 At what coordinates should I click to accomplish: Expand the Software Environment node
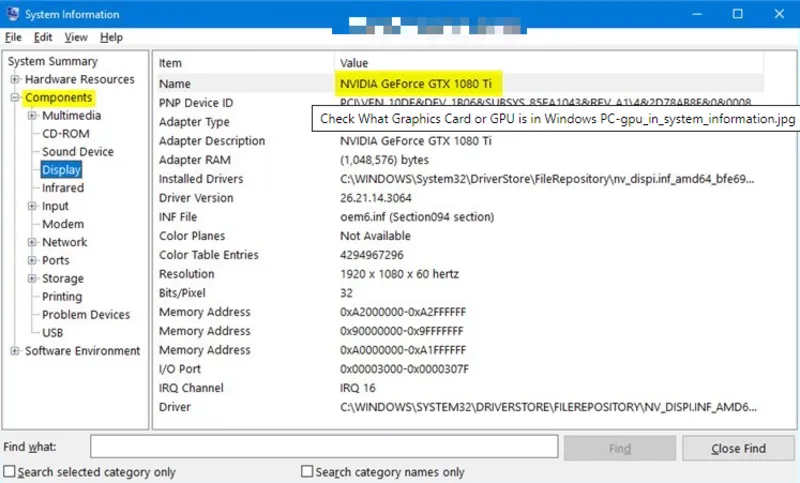pyautogui.click(x=15, y=350)
